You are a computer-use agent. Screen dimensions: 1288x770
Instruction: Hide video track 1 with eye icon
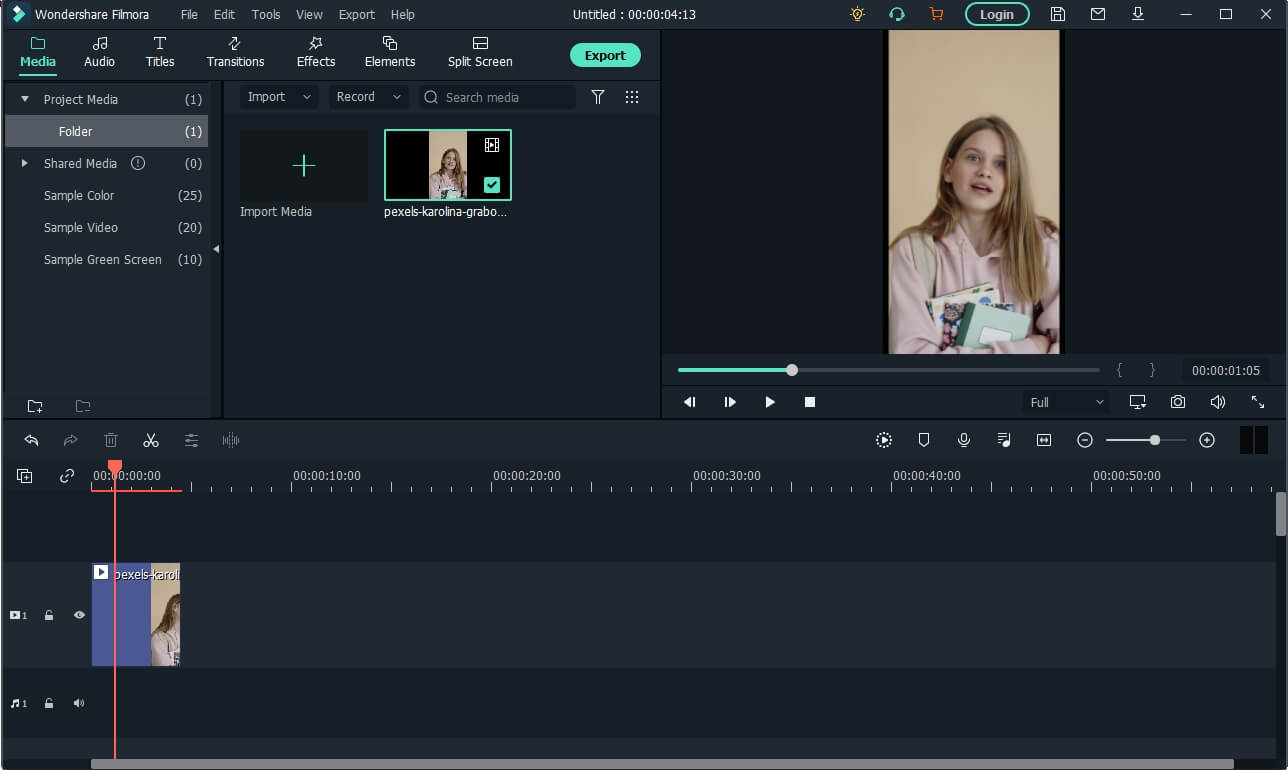click(x=79, y=615)
